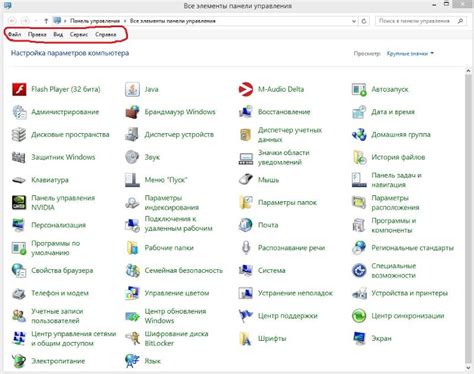Click the refresh button next to address bar
Viewport: 474px width, 374px height.
364,21
